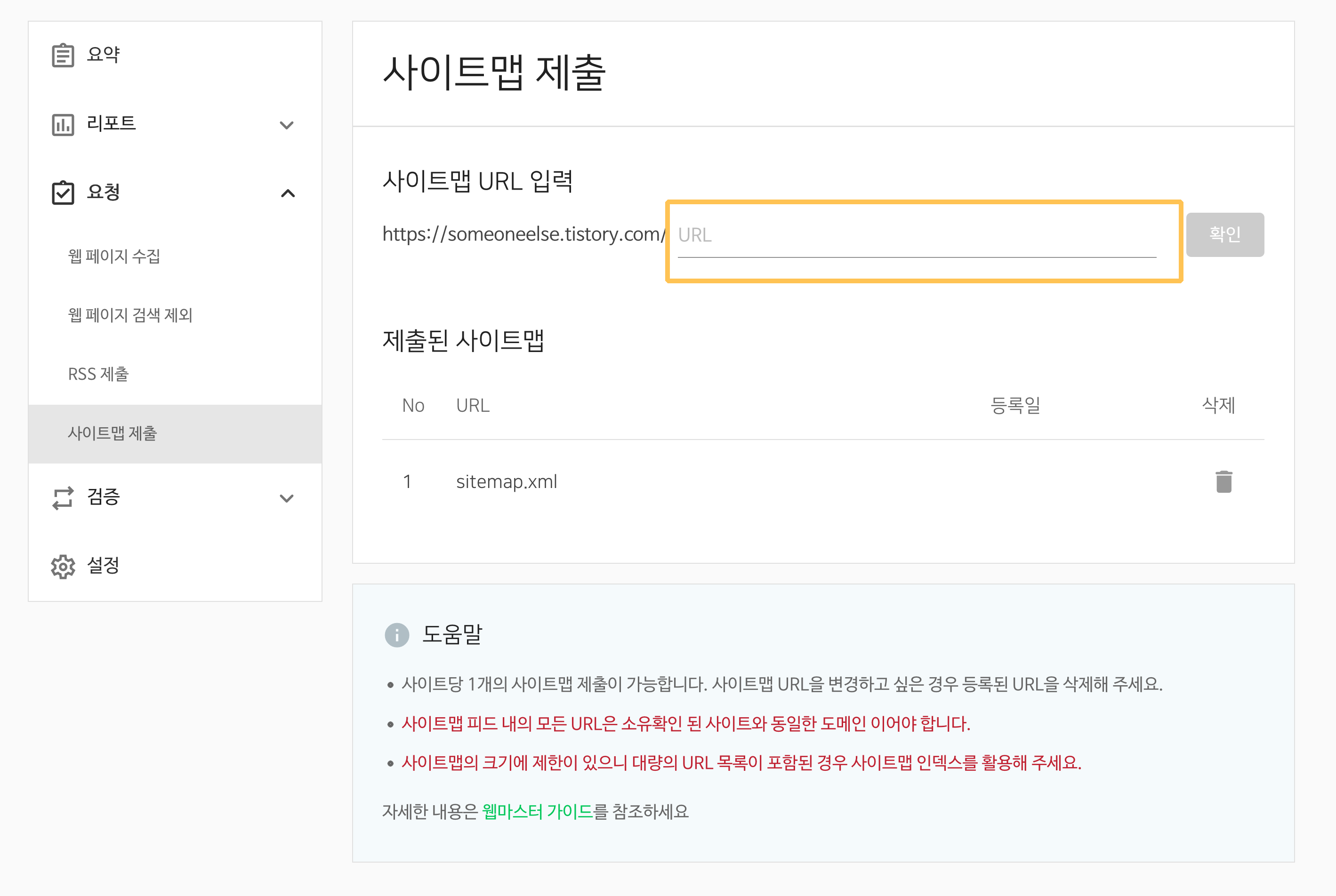
Task: Click the 삭제 column header
Action: [1219, 406]
